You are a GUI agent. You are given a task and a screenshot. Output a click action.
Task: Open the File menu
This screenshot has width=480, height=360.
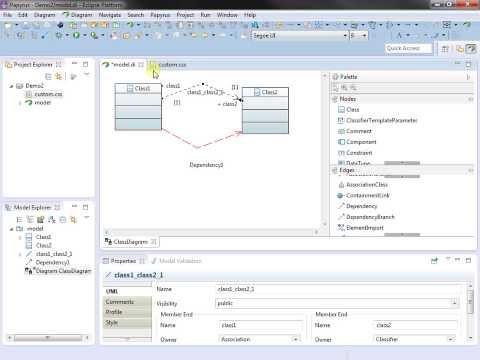(x=7, y=15)
